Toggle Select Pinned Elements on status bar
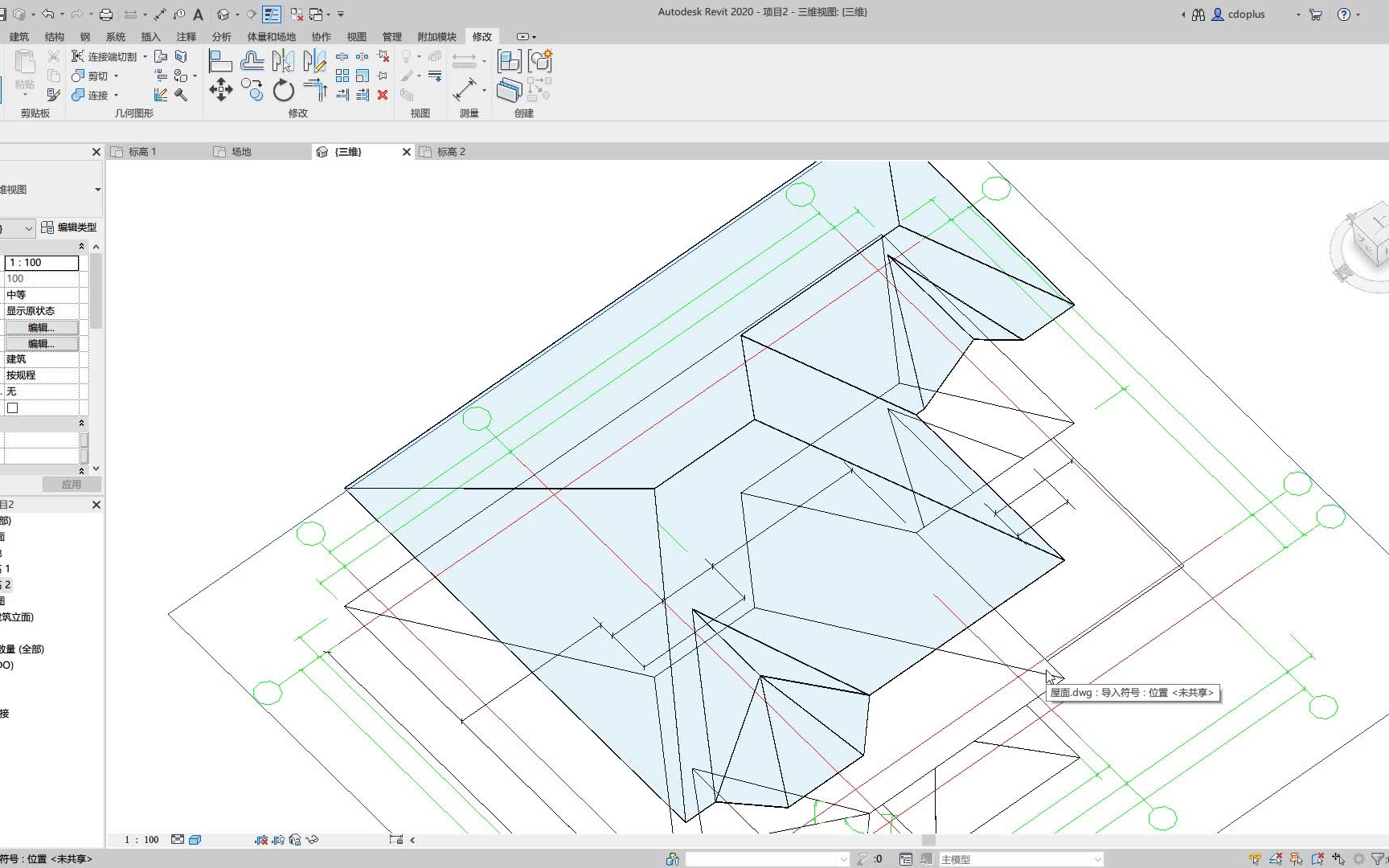Image resolution: width=1389 pixels, height=868 pixels. pyautogui.click(x=1297, y=859)
